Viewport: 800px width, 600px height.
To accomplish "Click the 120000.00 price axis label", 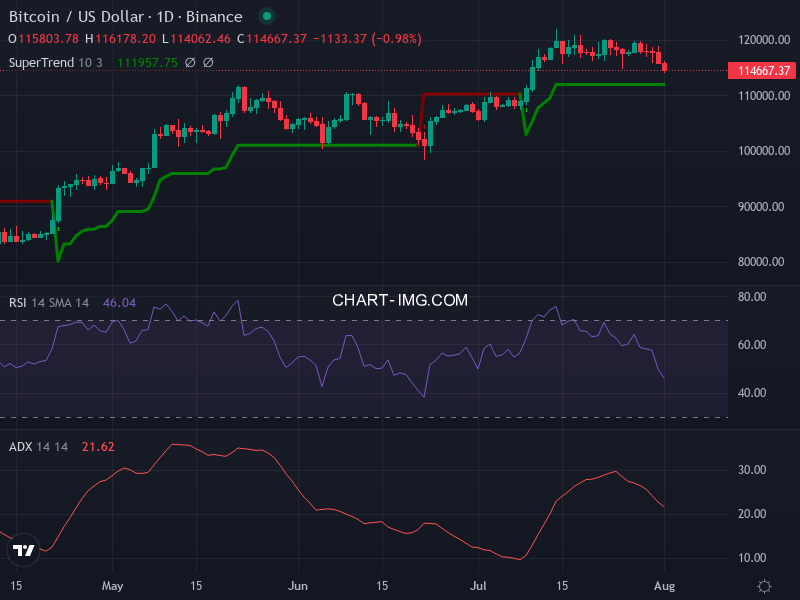I will point(764,40).
